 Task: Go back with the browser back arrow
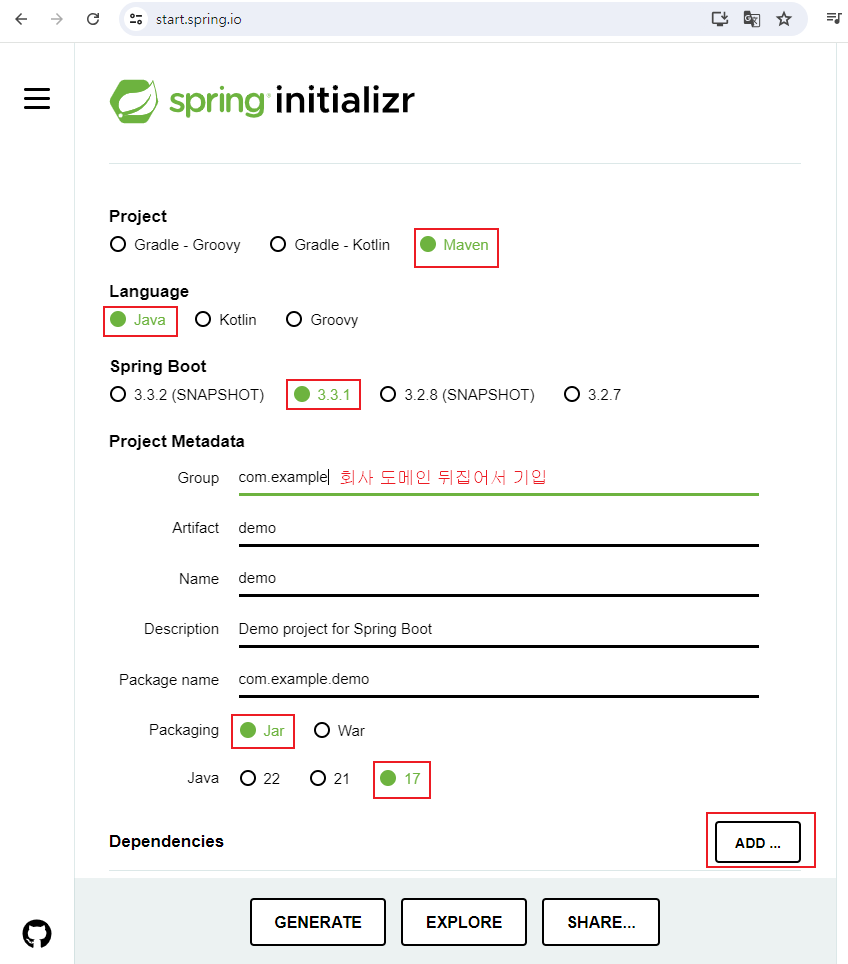[22, 19]
